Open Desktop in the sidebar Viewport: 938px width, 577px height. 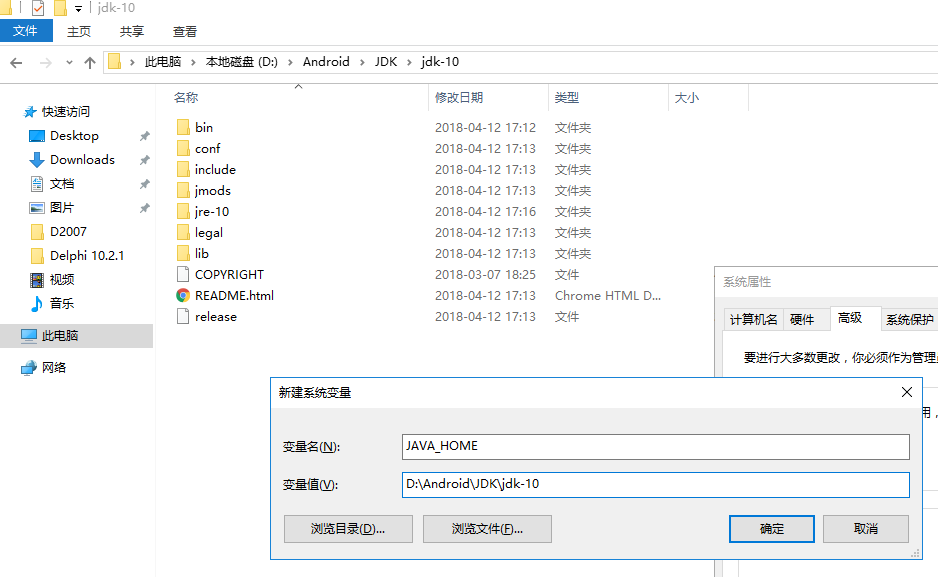pyautogui.click(x=74, y=136)
